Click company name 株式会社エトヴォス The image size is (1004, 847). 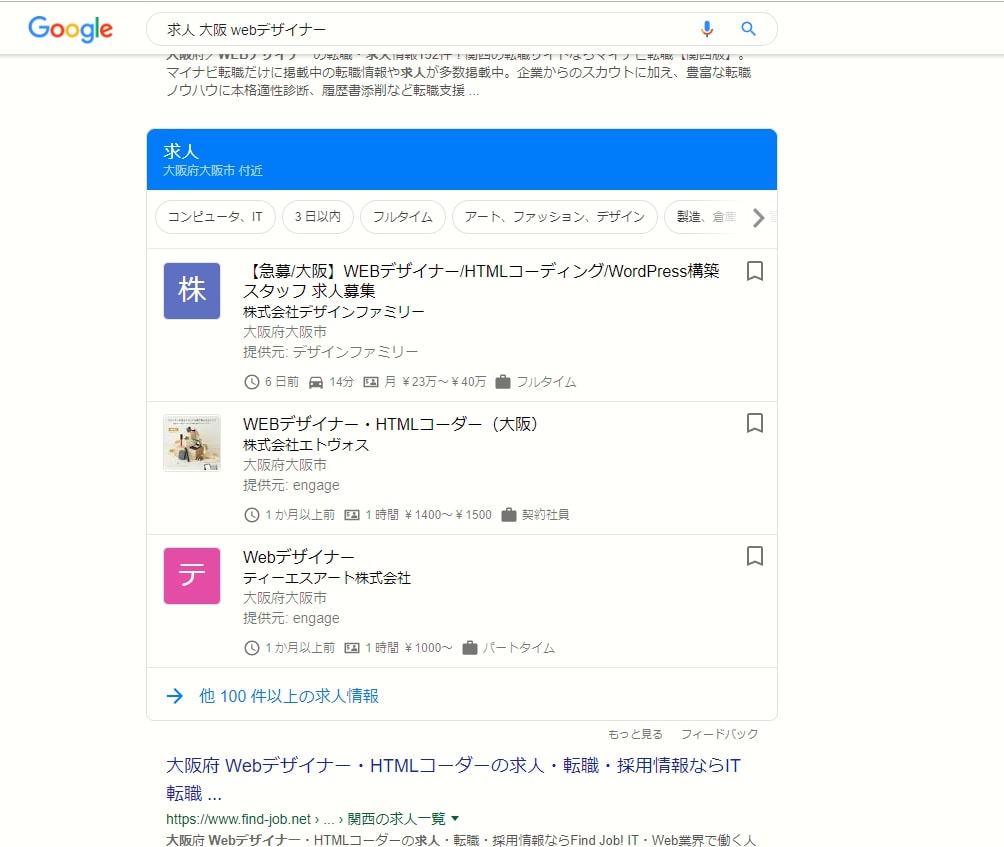(x=306, y=445)
